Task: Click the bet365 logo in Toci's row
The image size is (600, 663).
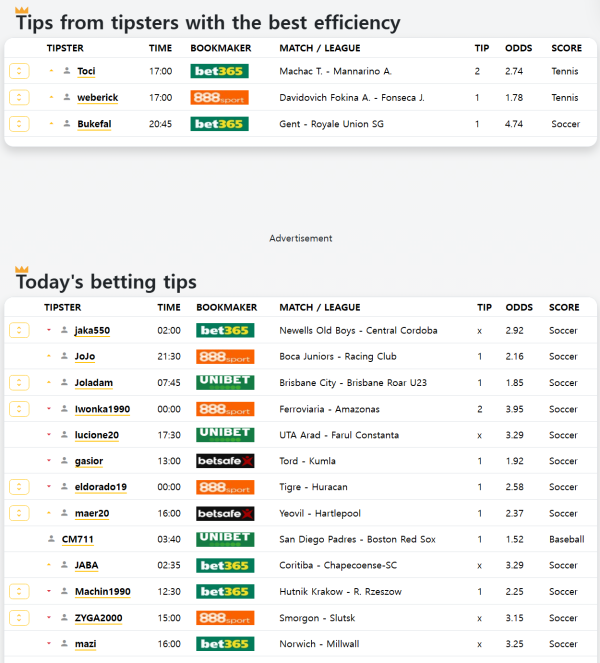Action: pyautogui.click(x=219, y=71)
